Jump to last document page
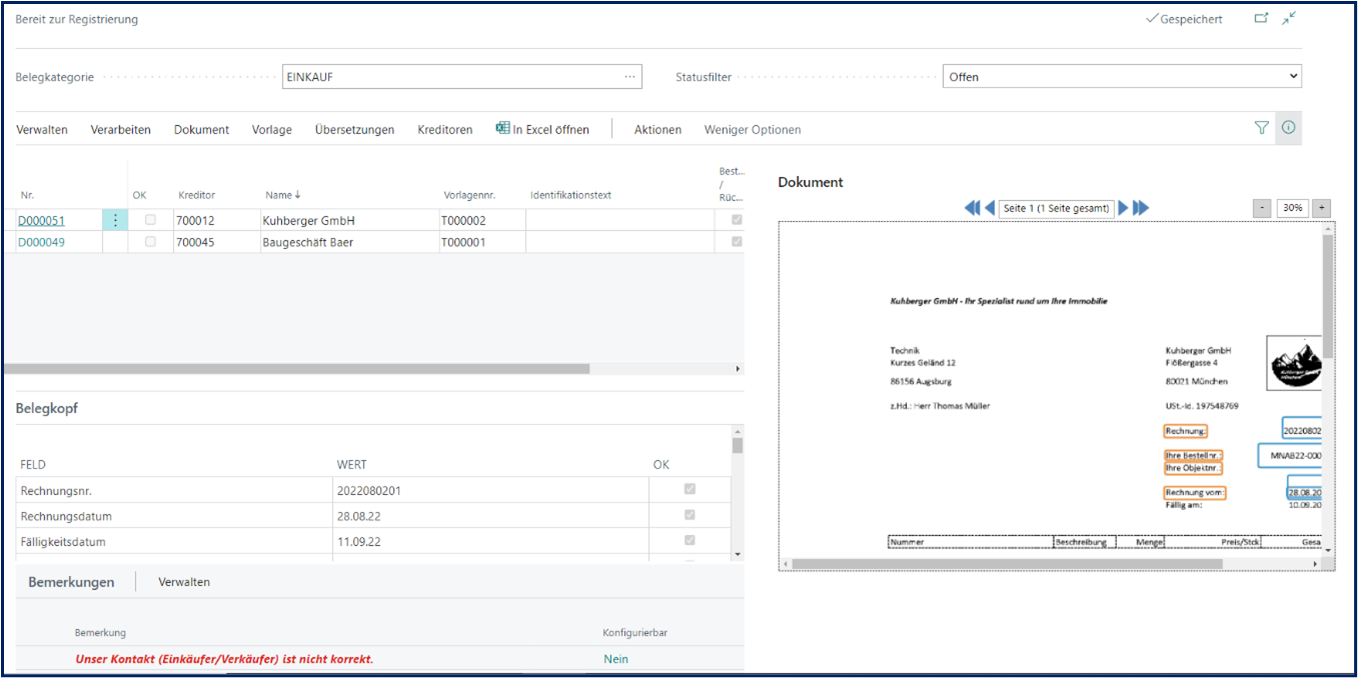Screen dimensions: 1358x678 pos(1141,208)
